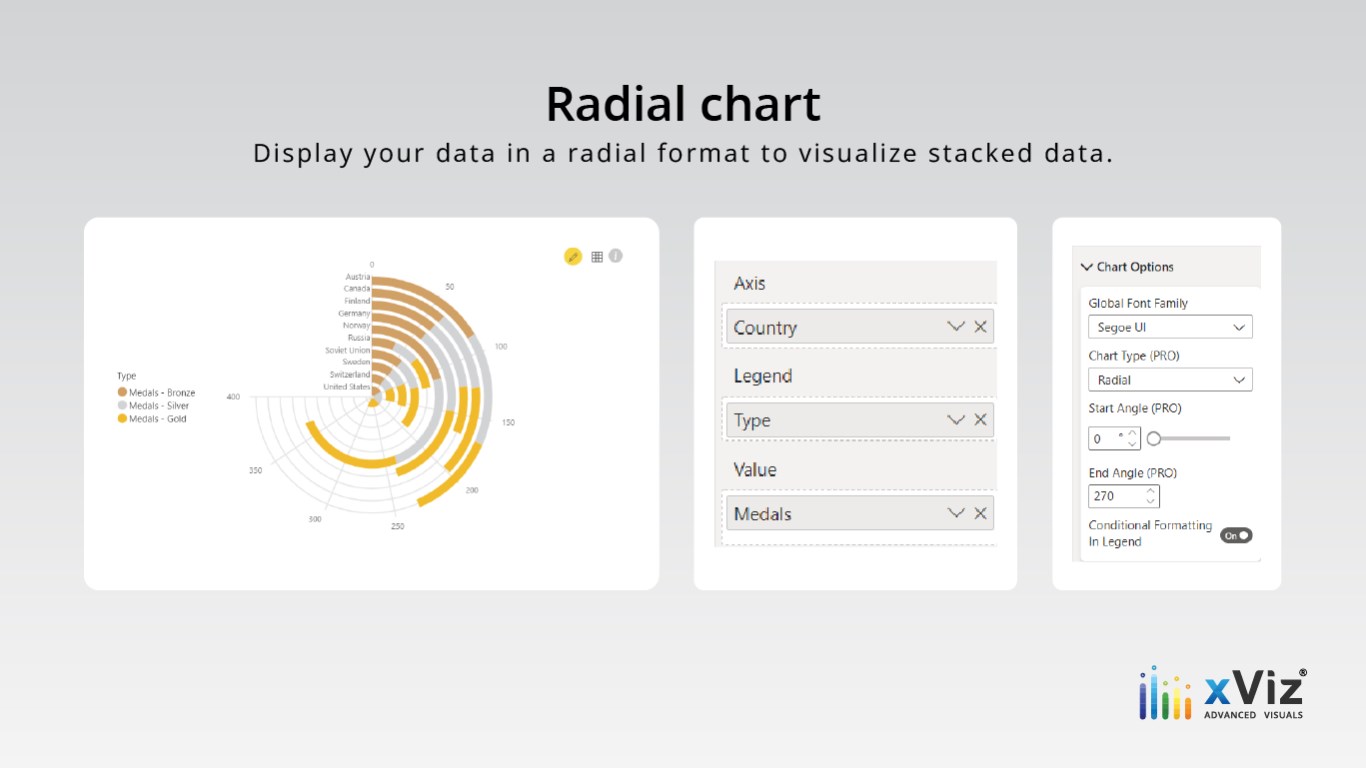
Task: Click the Medals - Gold legend marker
Action: tap(122, 419)
